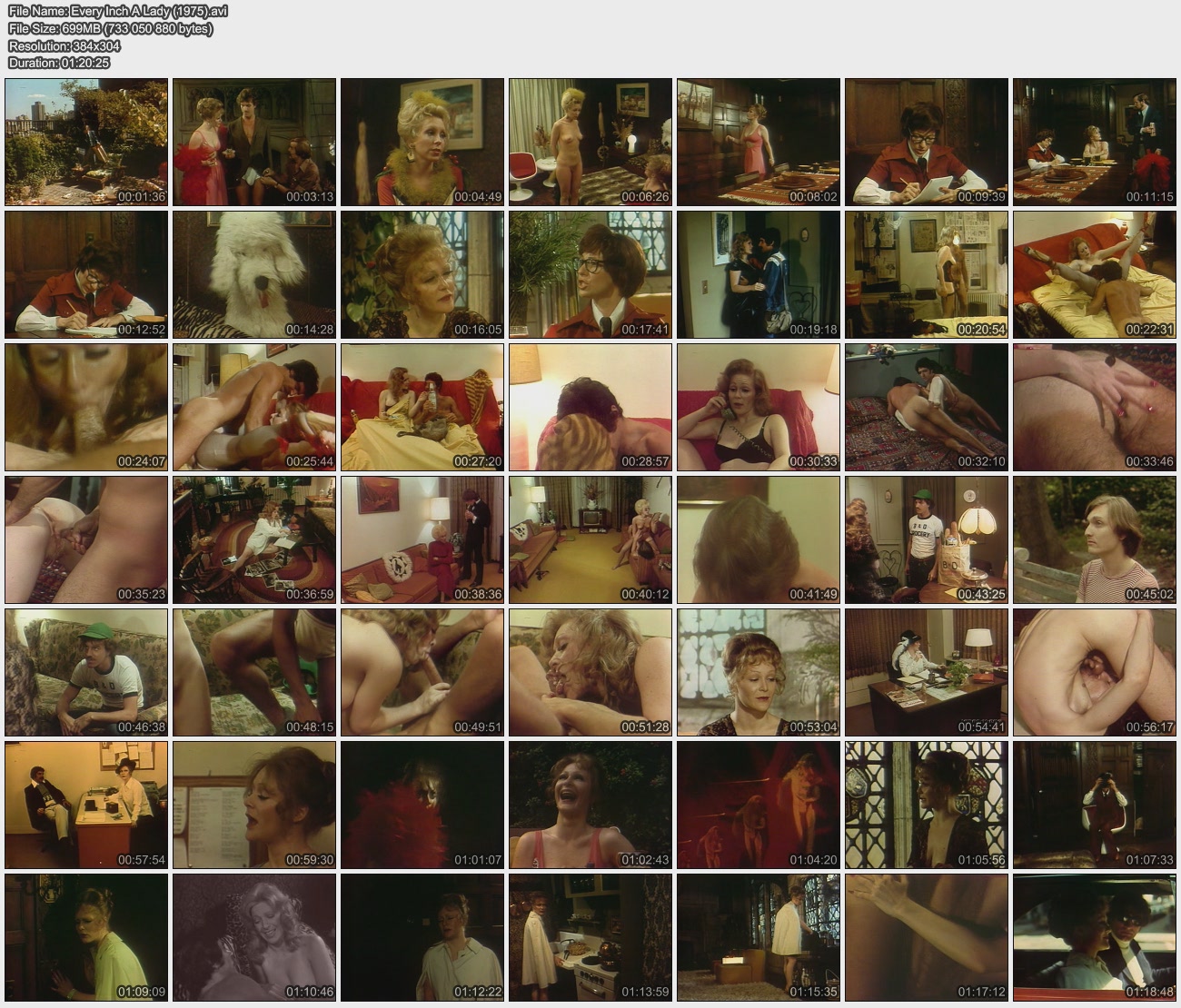Image resolution: width=1181 pixels, height=1008 pixels.
Task: Choose the office desk frame at 00:54:41
Action: 927,672
